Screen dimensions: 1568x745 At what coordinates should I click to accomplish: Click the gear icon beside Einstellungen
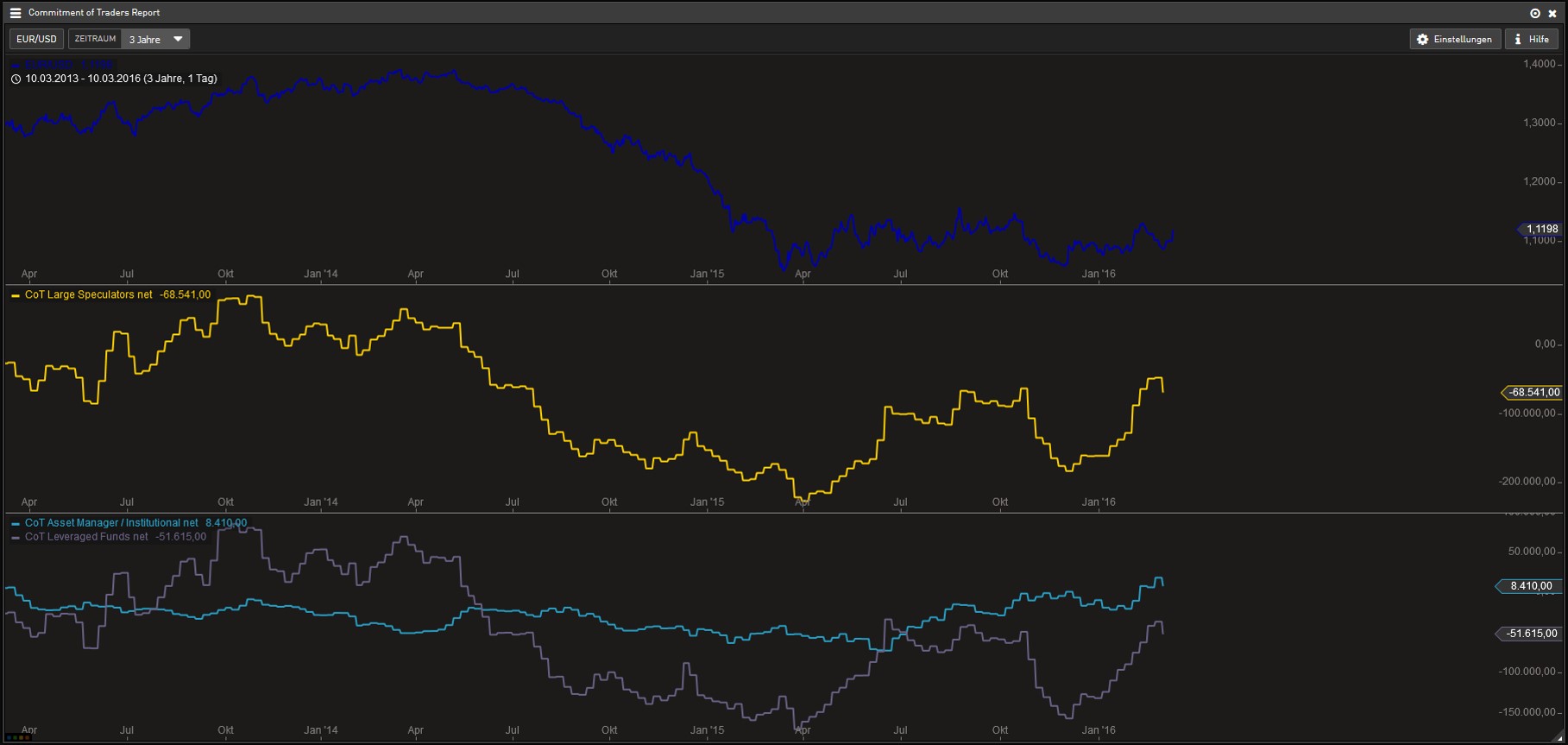tap(1423, 40)
